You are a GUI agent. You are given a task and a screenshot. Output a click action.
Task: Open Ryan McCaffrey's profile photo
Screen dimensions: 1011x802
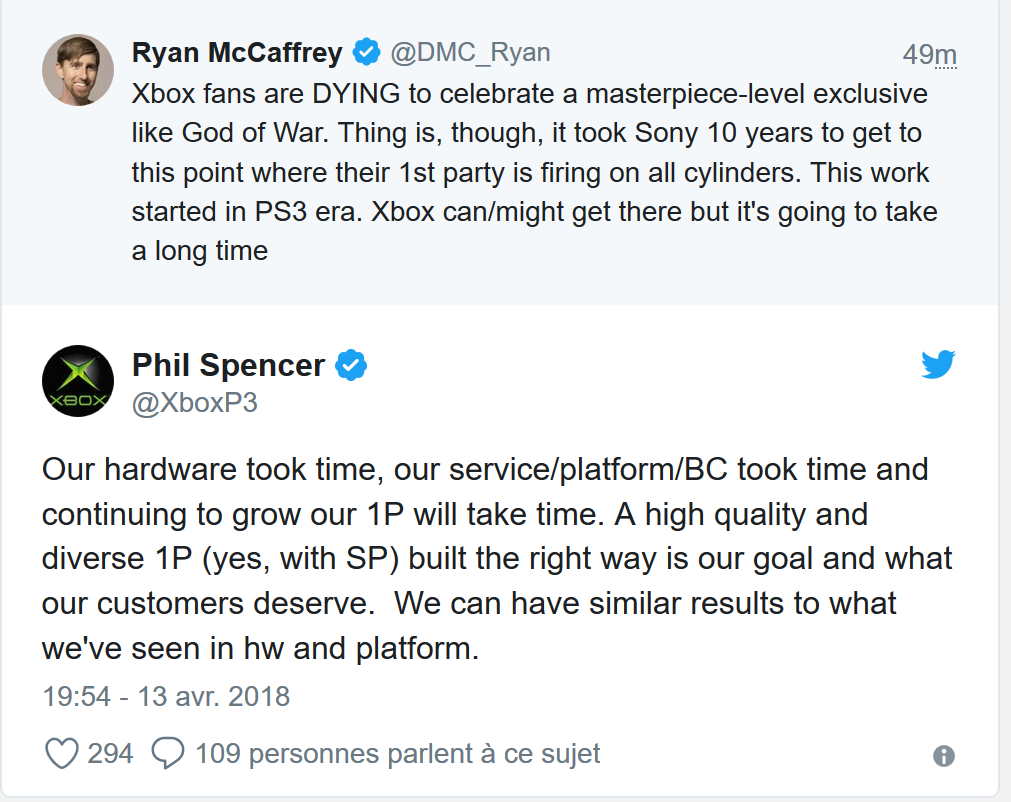point(78,70)
